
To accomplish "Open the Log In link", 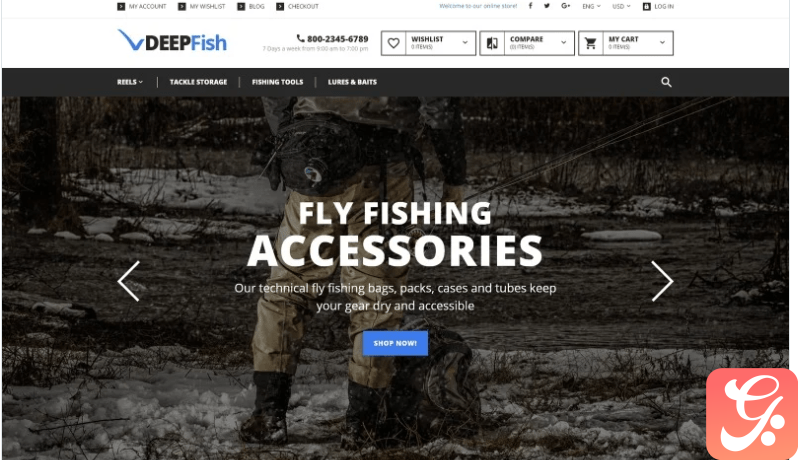I will [x=658, y=7].
